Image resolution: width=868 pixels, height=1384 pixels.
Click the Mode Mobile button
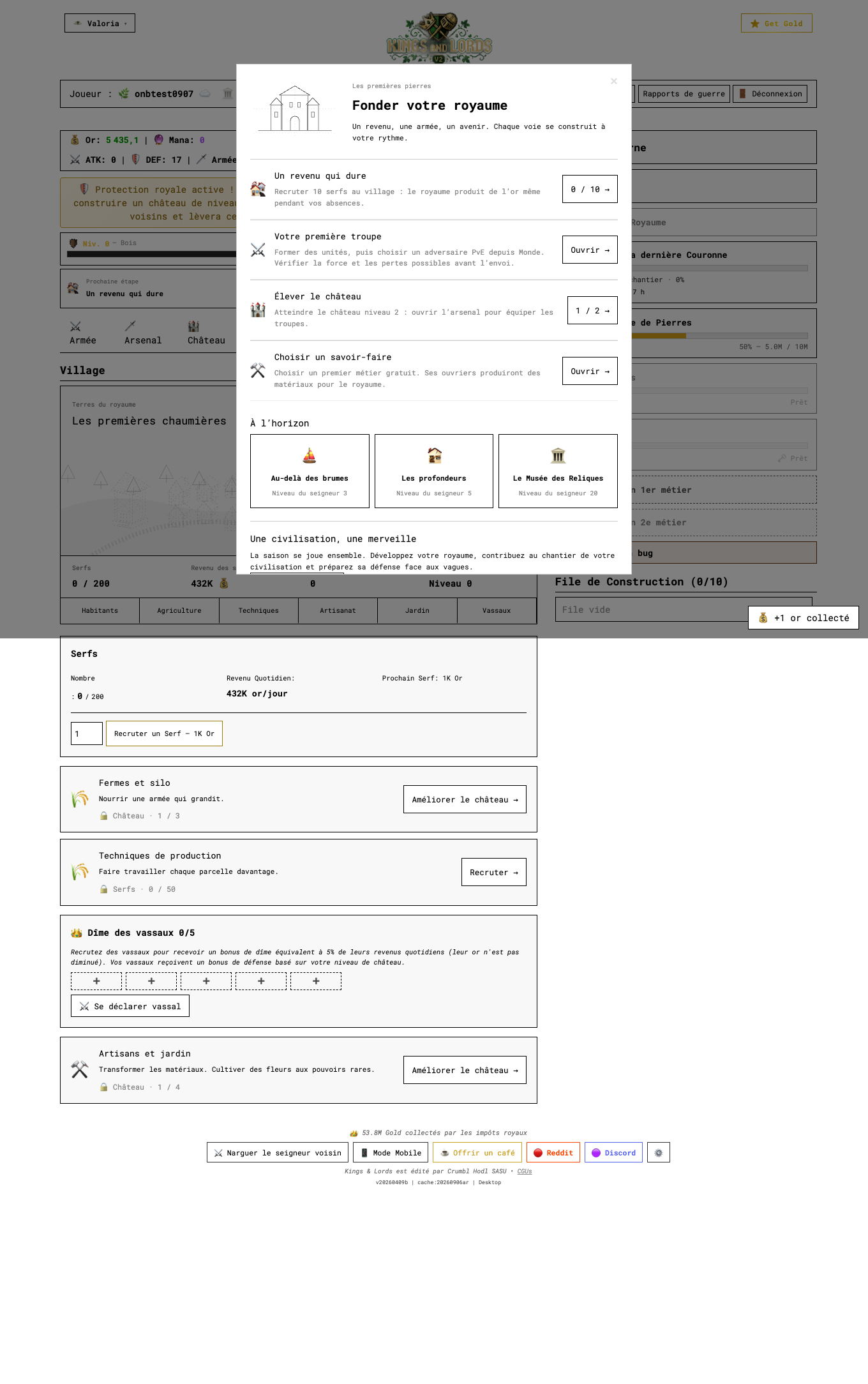391,1152
